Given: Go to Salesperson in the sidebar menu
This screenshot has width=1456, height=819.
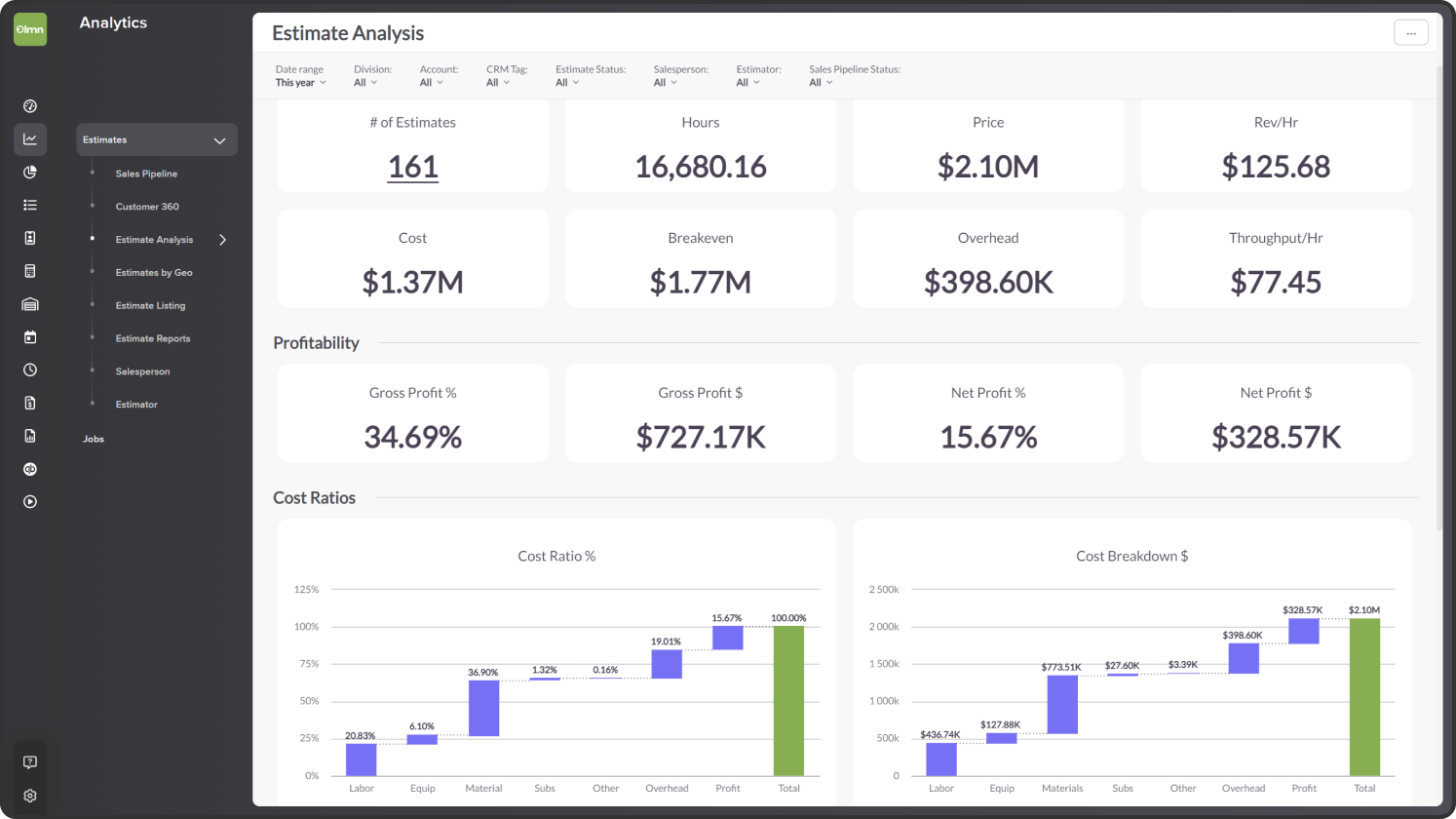Looking at the screenshot, I should pyautogui.click(x=142, y=371).
